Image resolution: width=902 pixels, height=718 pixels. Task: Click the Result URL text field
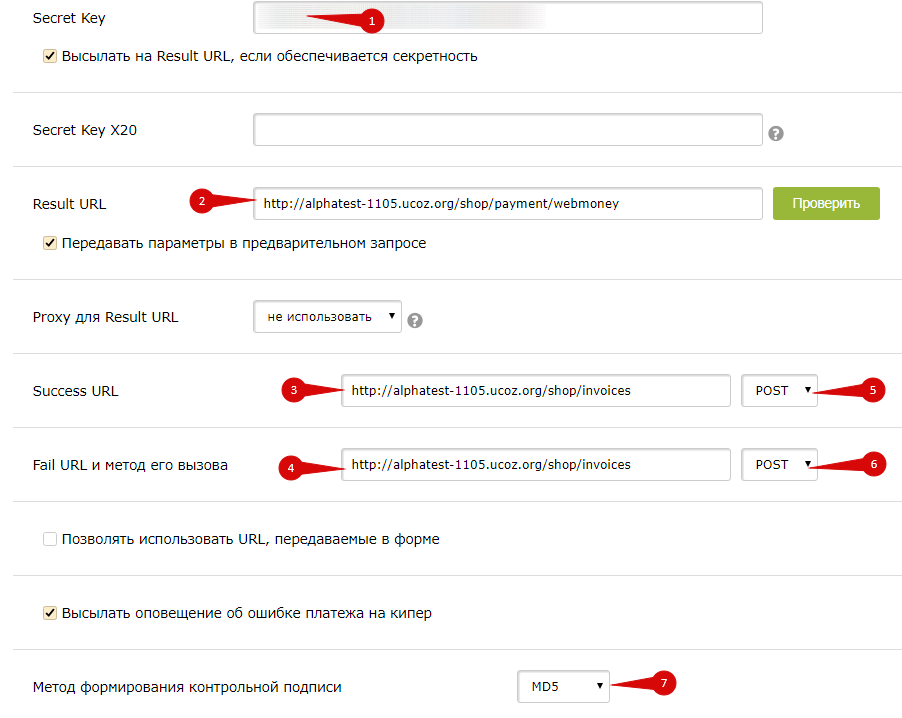[x=507, y=204]
